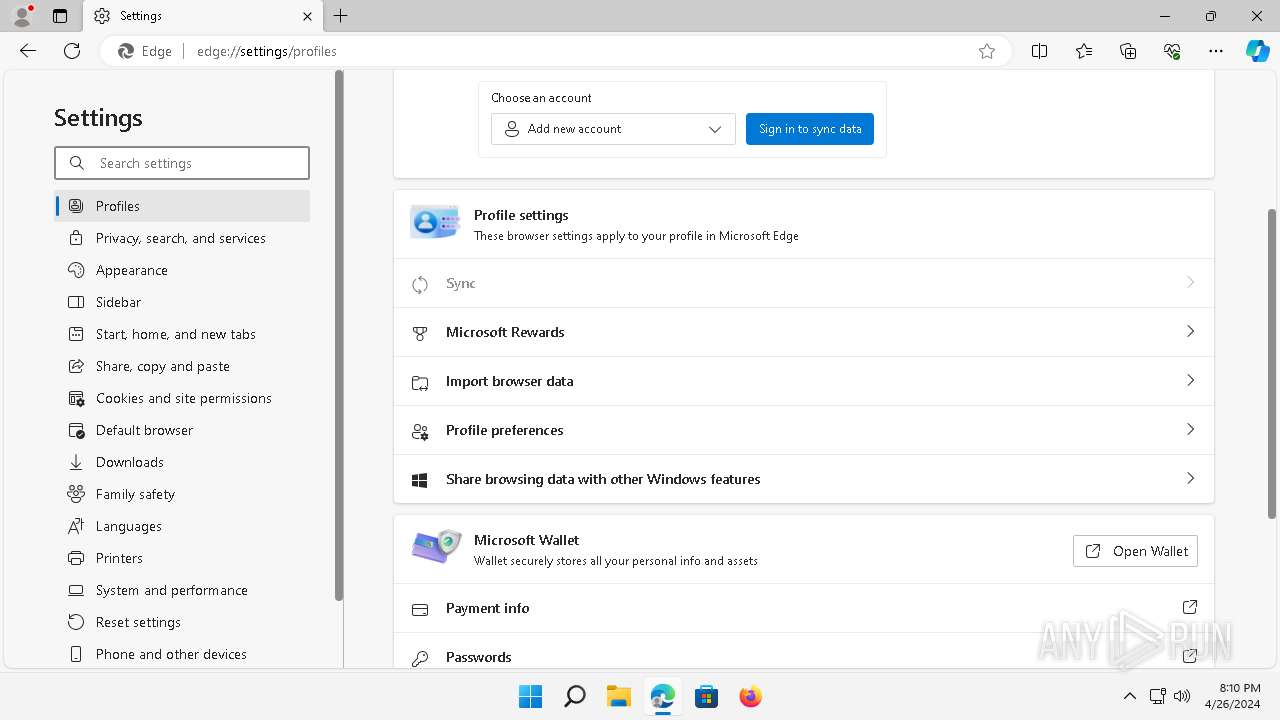Open Copilot icon in toolbar
This screenshot has width=1280, height=720.
(x=1257, y=51)
